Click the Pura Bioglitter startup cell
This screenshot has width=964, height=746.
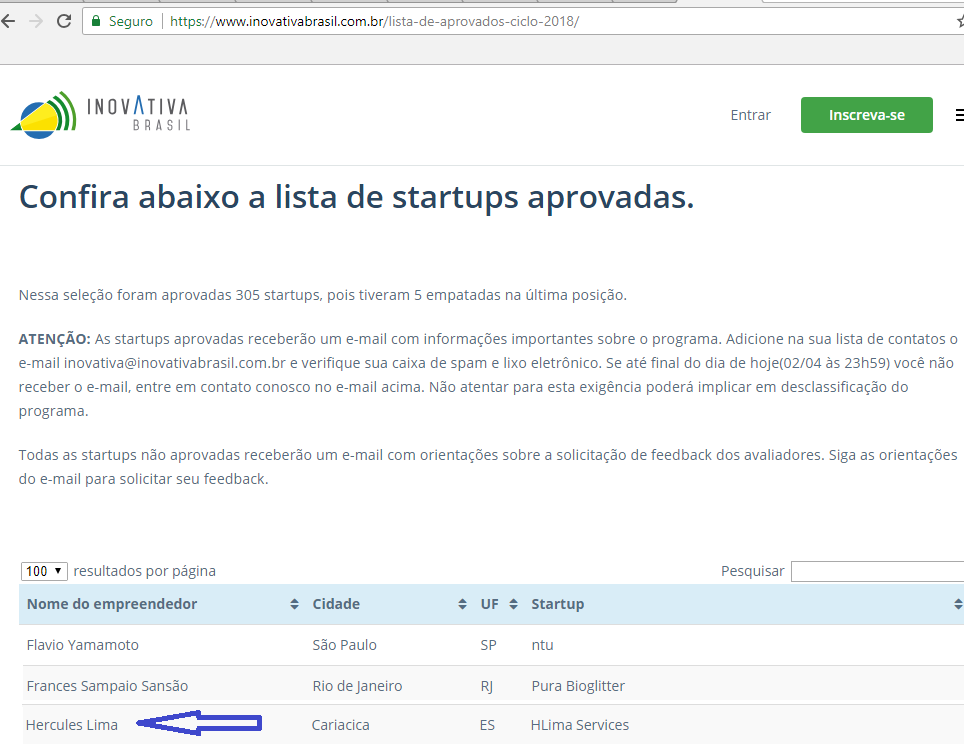[578, 686]
